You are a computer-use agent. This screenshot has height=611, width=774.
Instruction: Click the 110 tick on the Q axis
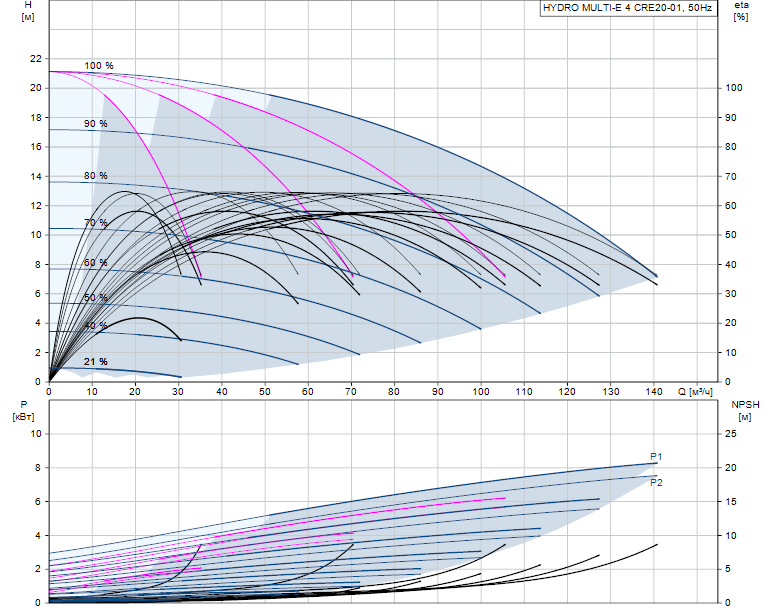(x=524, y=392)
